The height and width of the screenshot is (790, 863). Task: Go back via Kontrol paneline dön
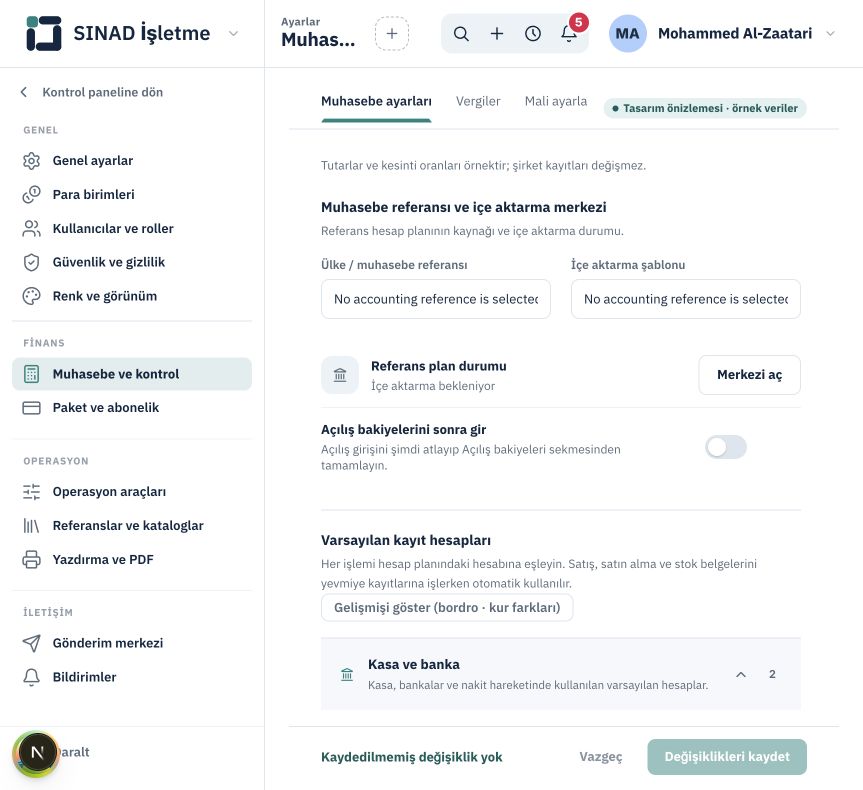coord(92,92)
